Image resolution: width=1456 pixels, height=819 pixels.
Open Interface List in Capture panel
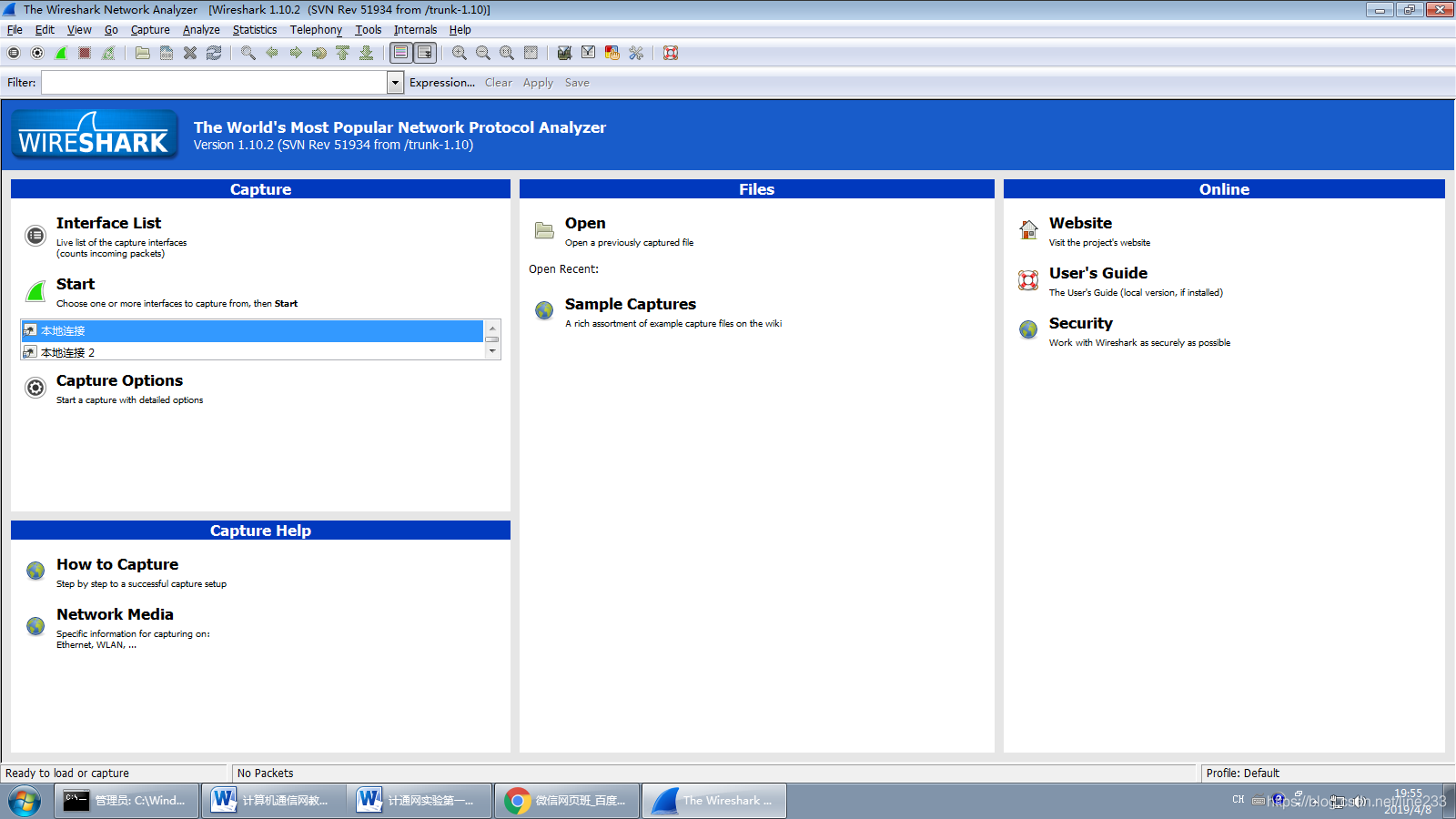coord(108,223)
